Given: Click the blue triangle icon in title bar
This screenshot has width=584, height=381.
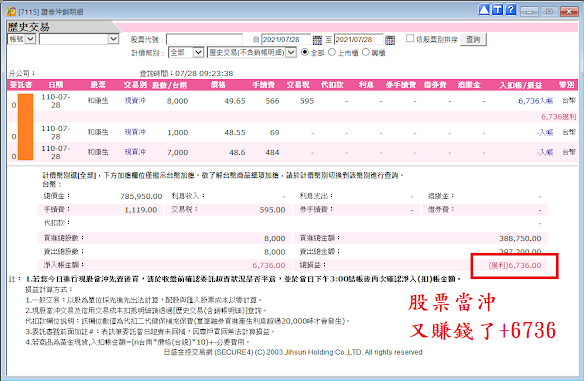Looking at the screenshot, I should pos(484,10).
